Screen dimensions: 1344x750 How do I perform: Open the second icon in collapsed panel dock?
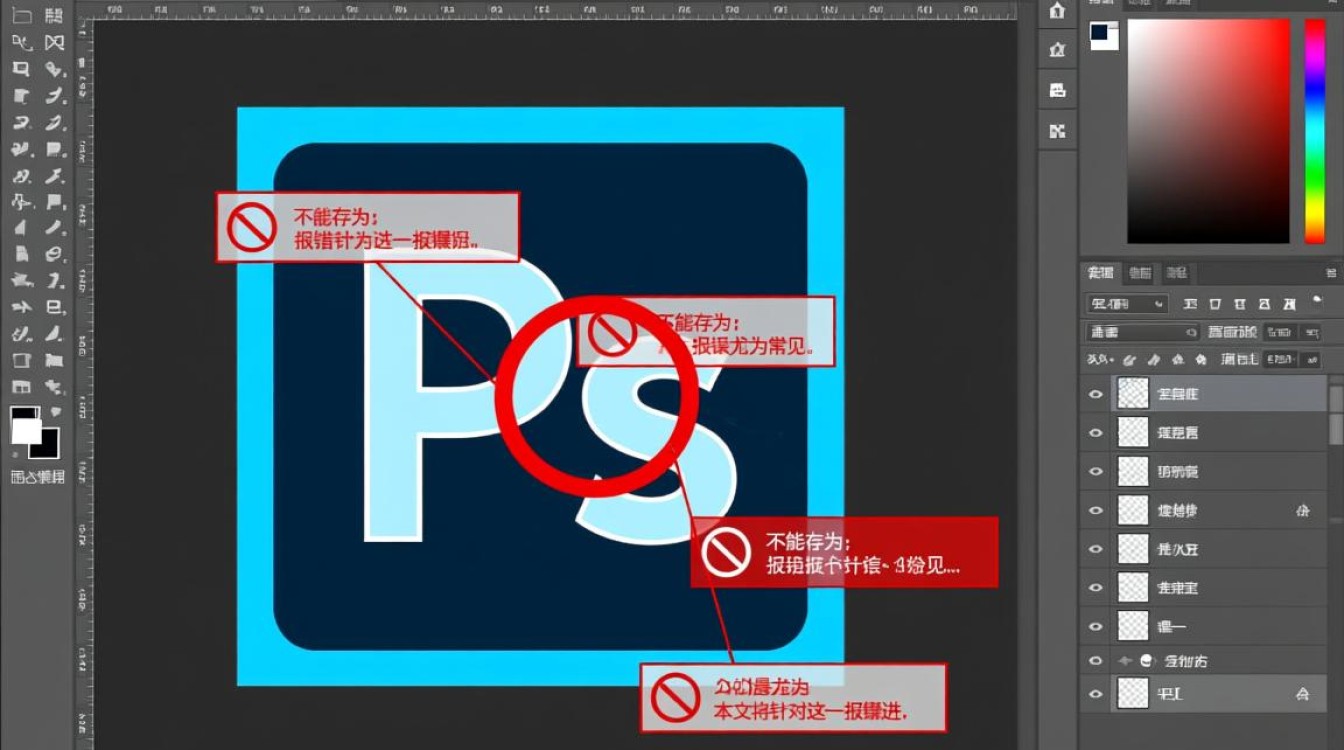coord(1057,50)
